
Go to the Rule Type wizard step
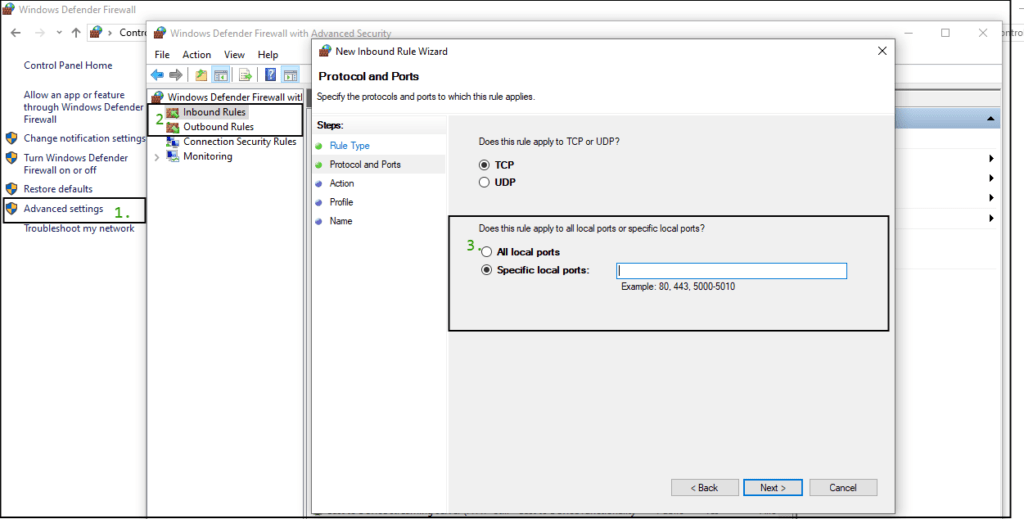pyautogui.click(x=349, y=146)
